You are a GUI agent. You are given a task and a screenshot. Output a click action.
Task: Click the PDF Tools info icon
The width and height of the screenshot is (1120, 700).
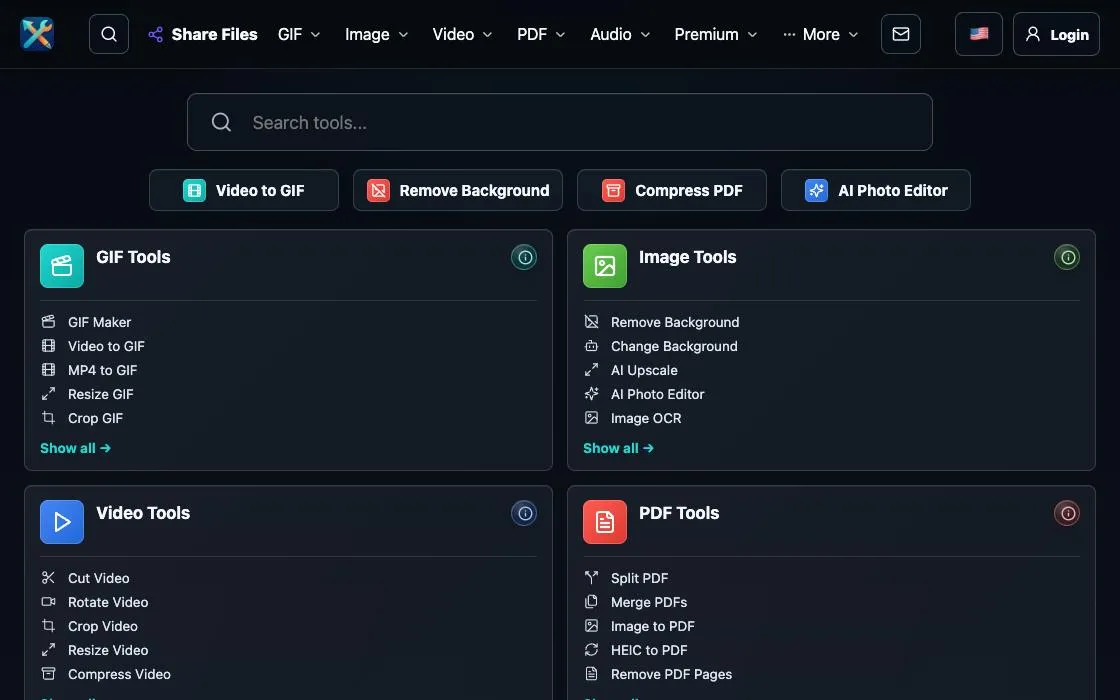point(1067,513)
